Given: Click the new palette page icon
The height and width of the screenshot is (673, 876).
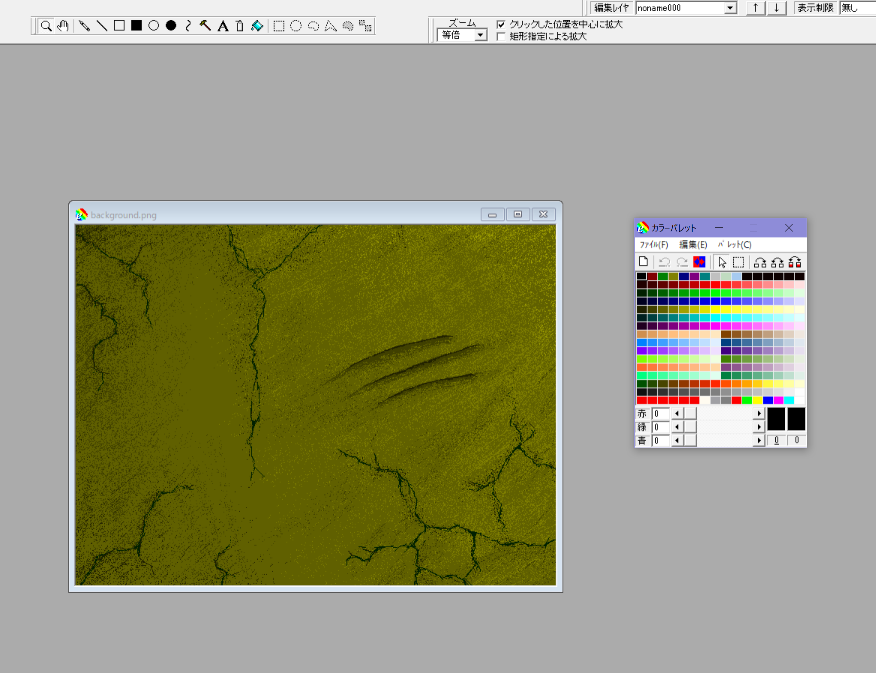Looking at the screenshot, I should tap(644, 262).
